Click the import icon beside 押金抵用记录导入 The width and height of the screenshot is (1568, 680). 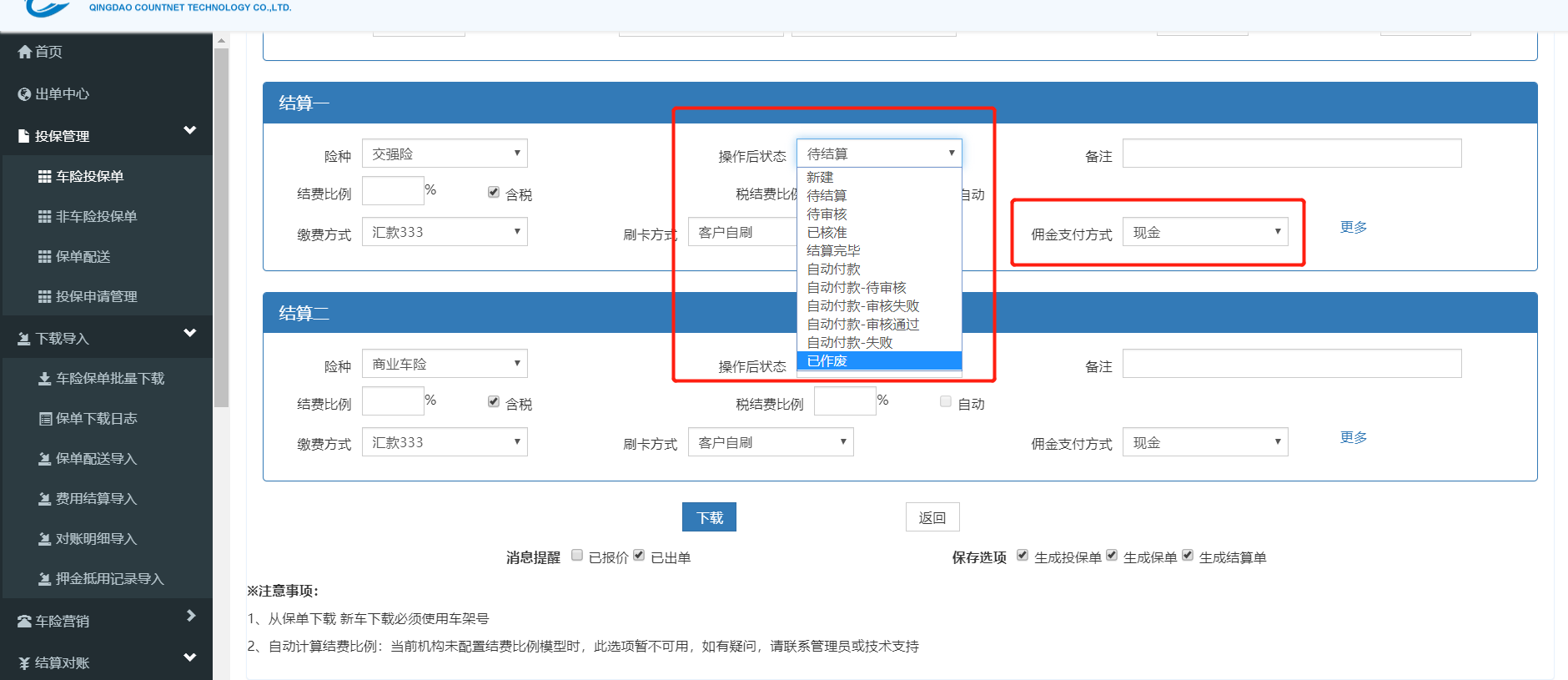click(x=45, y=579)
